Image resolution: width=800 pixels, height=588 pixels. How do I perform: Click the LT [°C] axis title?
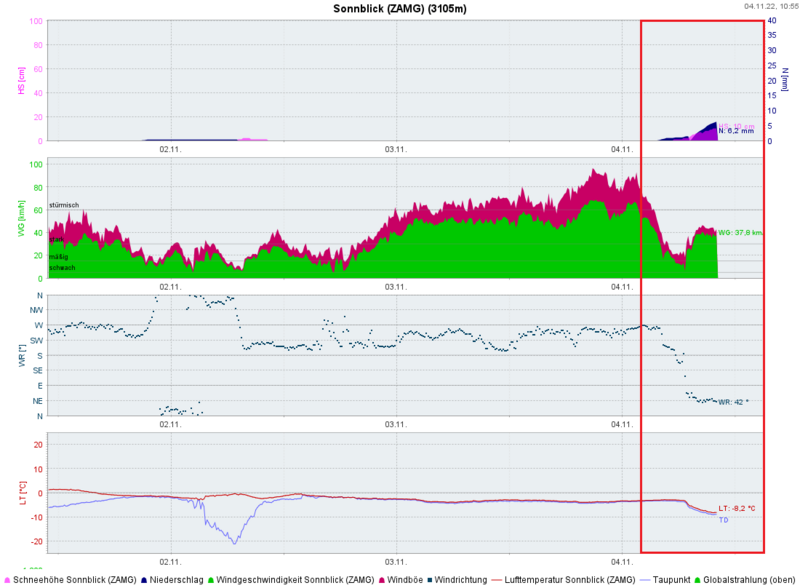pos(22,493)
